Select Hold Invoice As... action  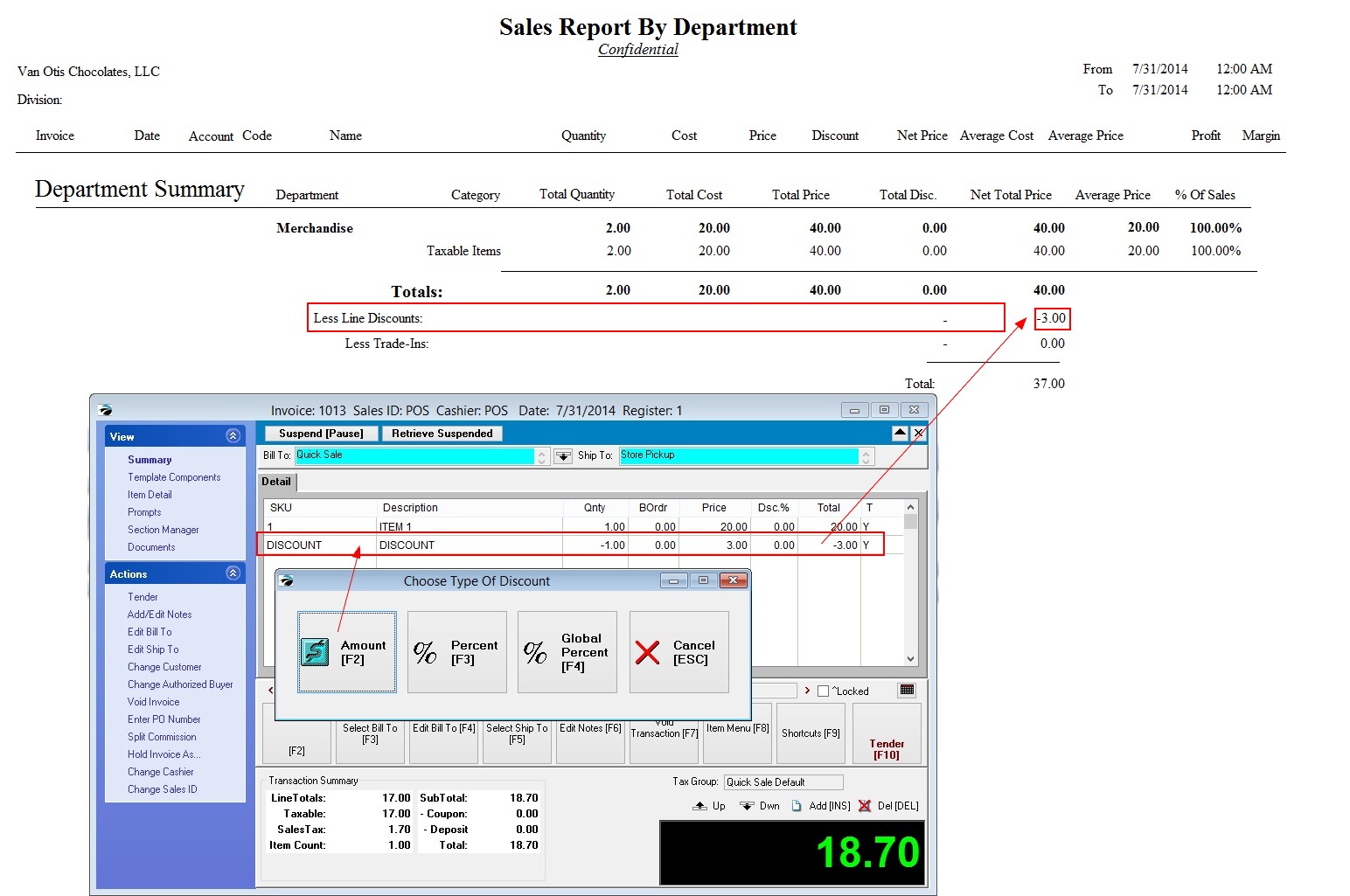tap(164, 754)
